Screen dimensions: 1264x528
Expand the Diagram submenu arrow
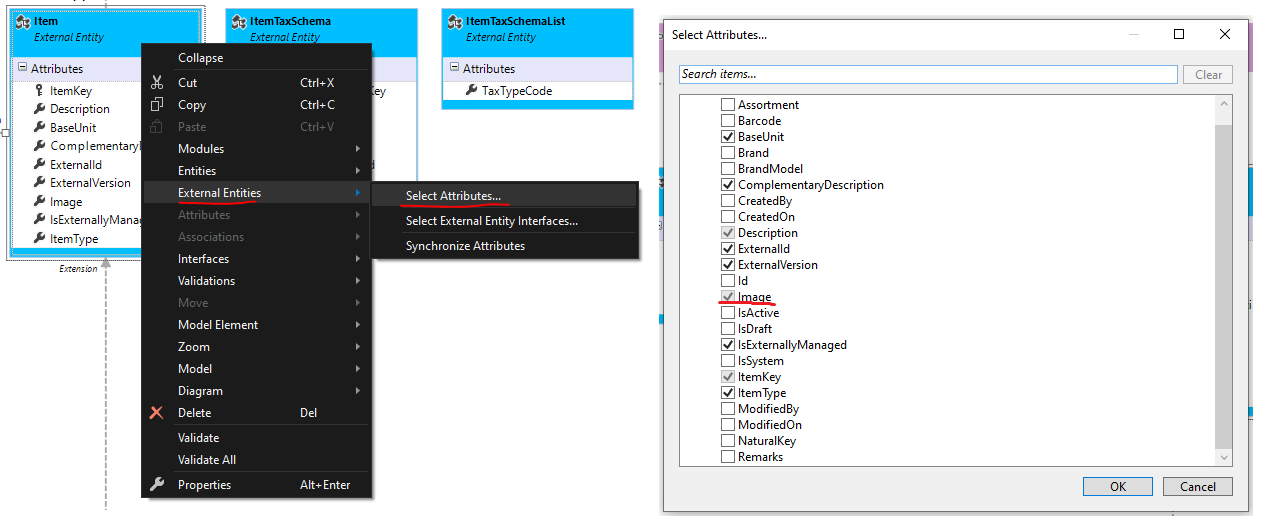pyautogui.click(x=357, y=391)
